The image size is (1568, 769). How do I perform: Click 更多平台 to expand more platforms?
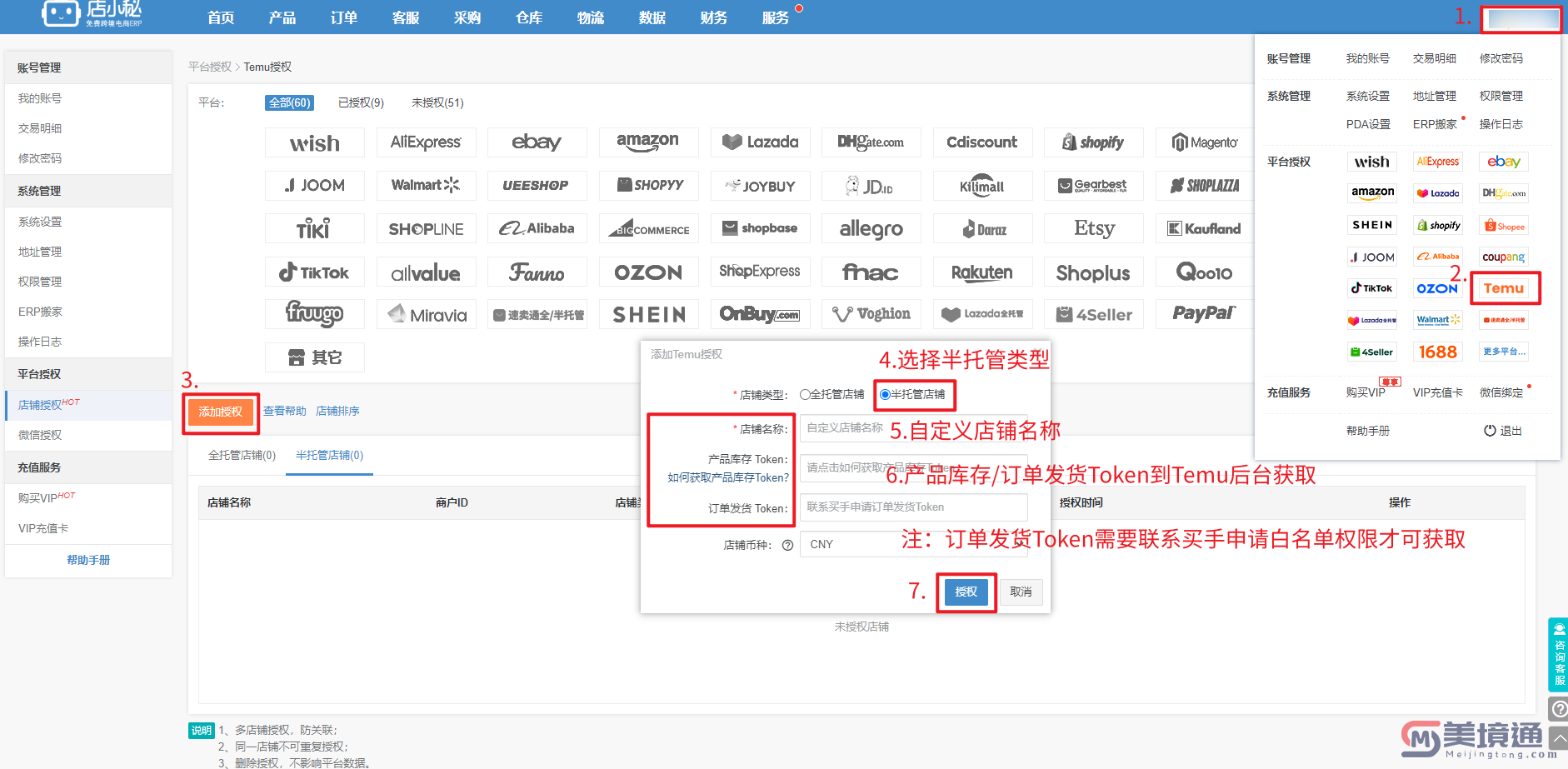click(x=1504, y=352)
